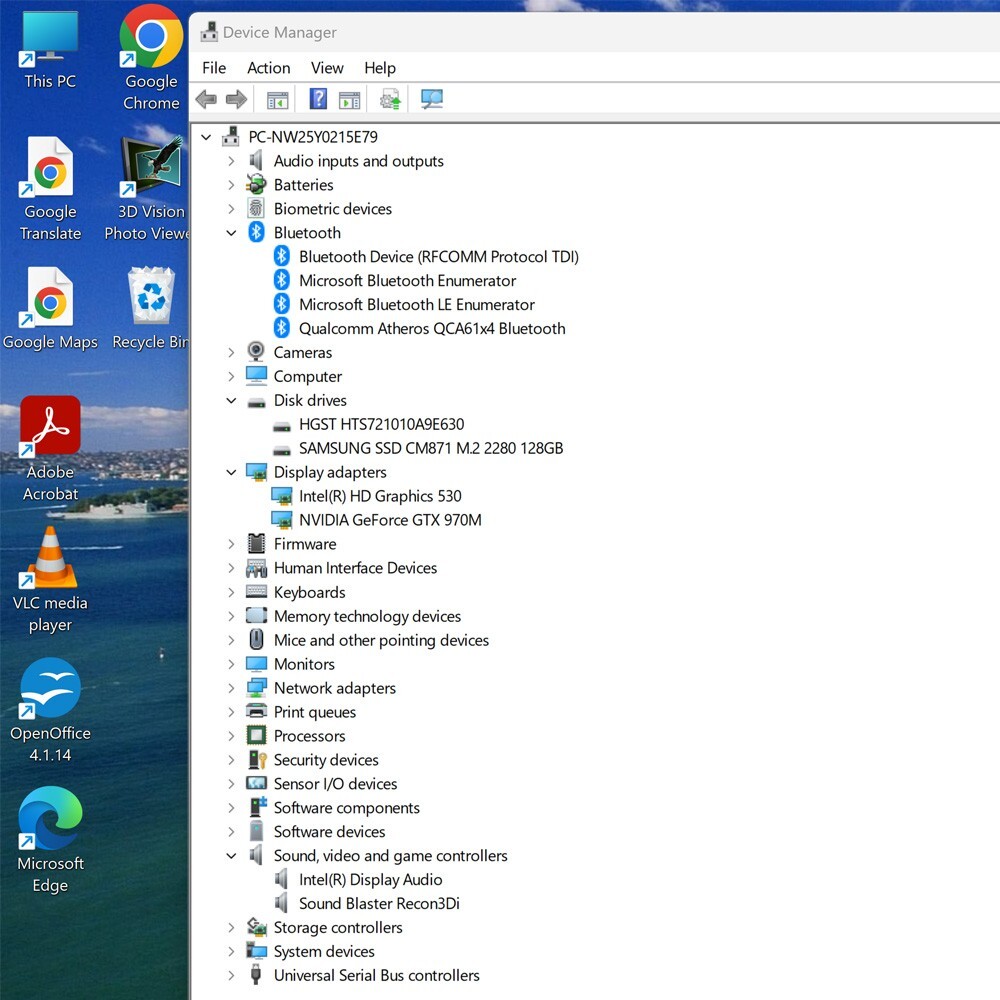Image resolution: width=1000 pixels, height=1000 pixels.
Task: Click the Back arrow toolbar icon
Action: click(x=206, y=99)
